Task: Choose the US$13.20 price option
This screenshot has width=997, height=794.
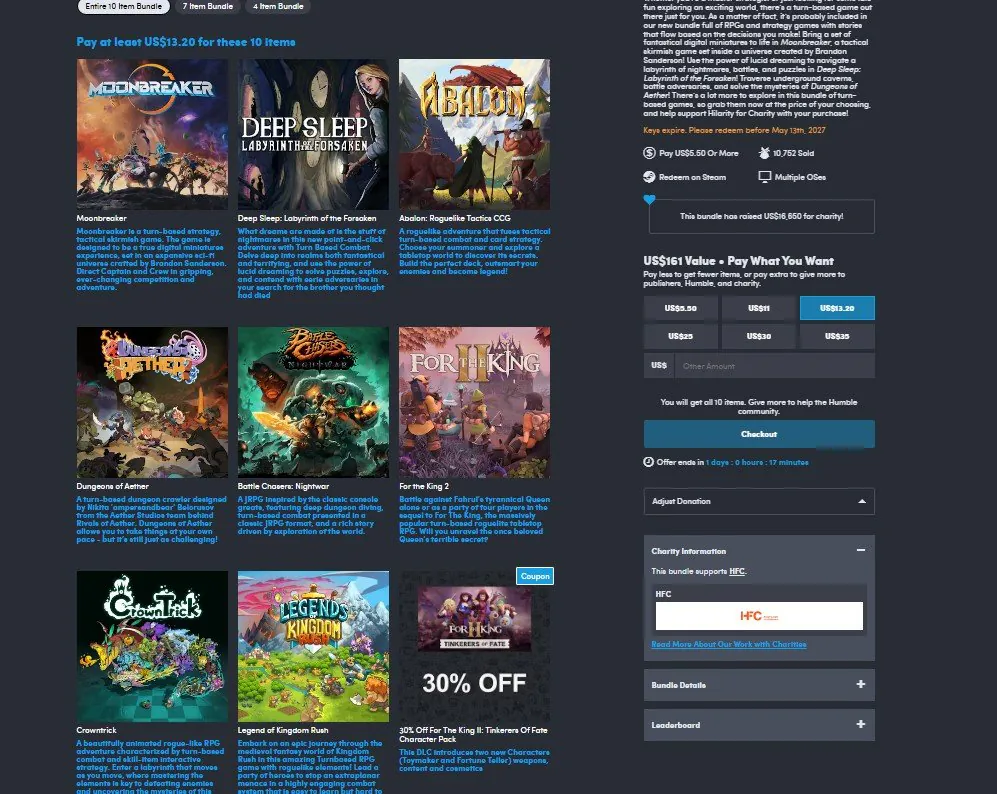Action: point(837,308)
